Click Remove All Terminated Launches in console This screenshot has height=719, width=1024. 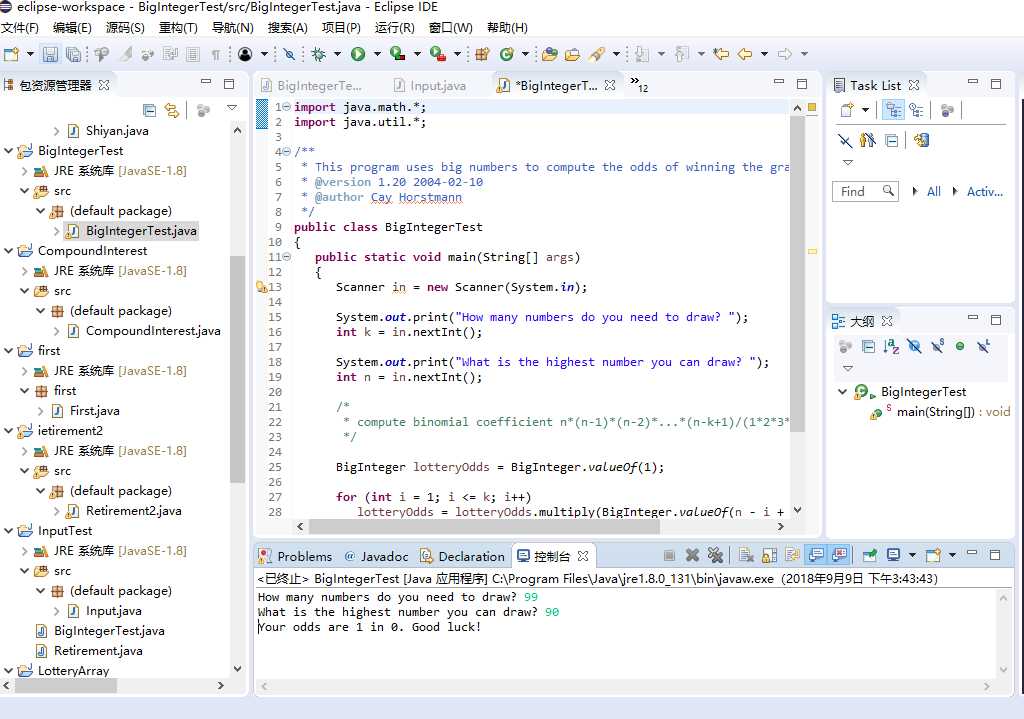pos(715,556)
